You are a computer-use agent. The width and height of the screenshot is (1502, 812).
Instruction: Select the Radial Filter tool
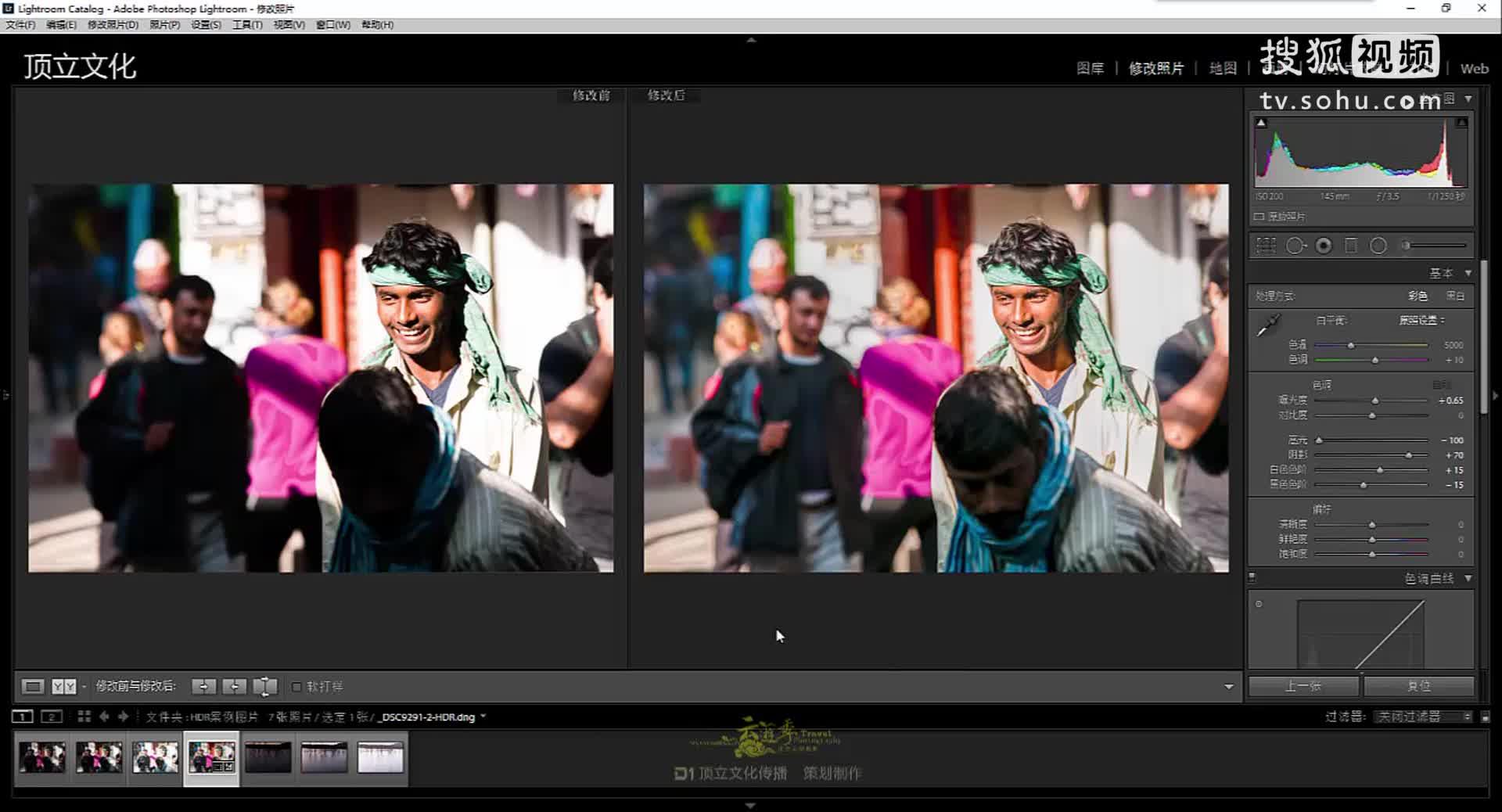click(1378, 246)
